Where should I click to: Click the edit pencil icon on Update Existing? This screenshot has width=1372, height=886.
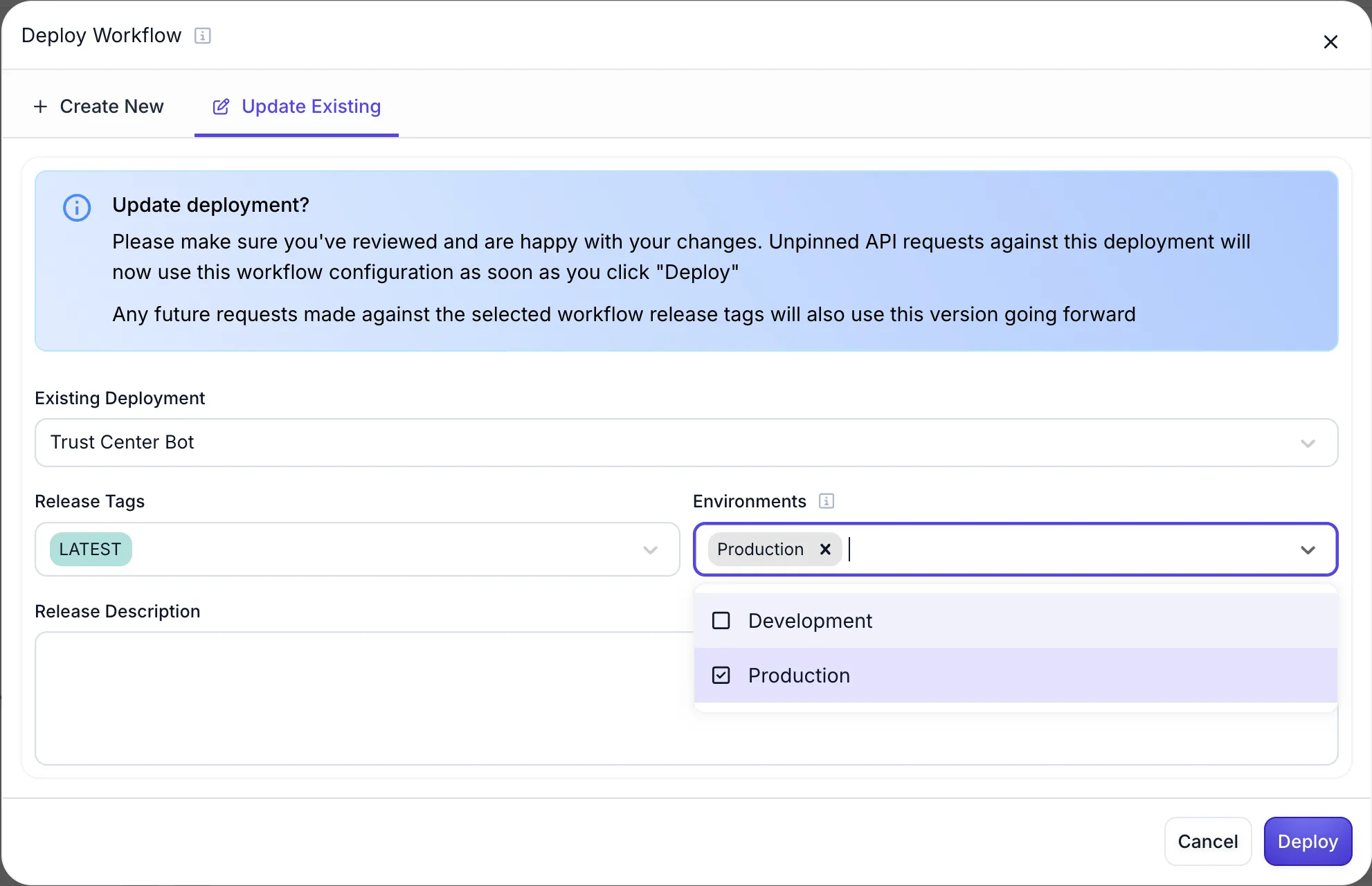[x=221, y=107]
